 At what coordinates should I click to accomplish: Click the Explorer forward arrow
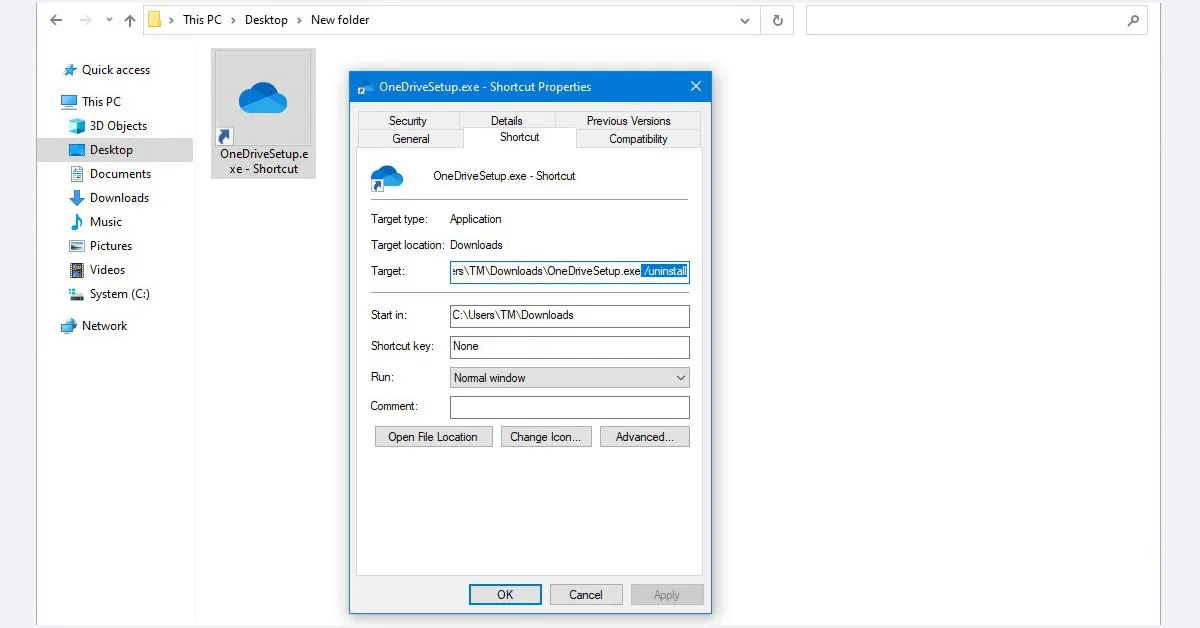click(x=84, y=20)
